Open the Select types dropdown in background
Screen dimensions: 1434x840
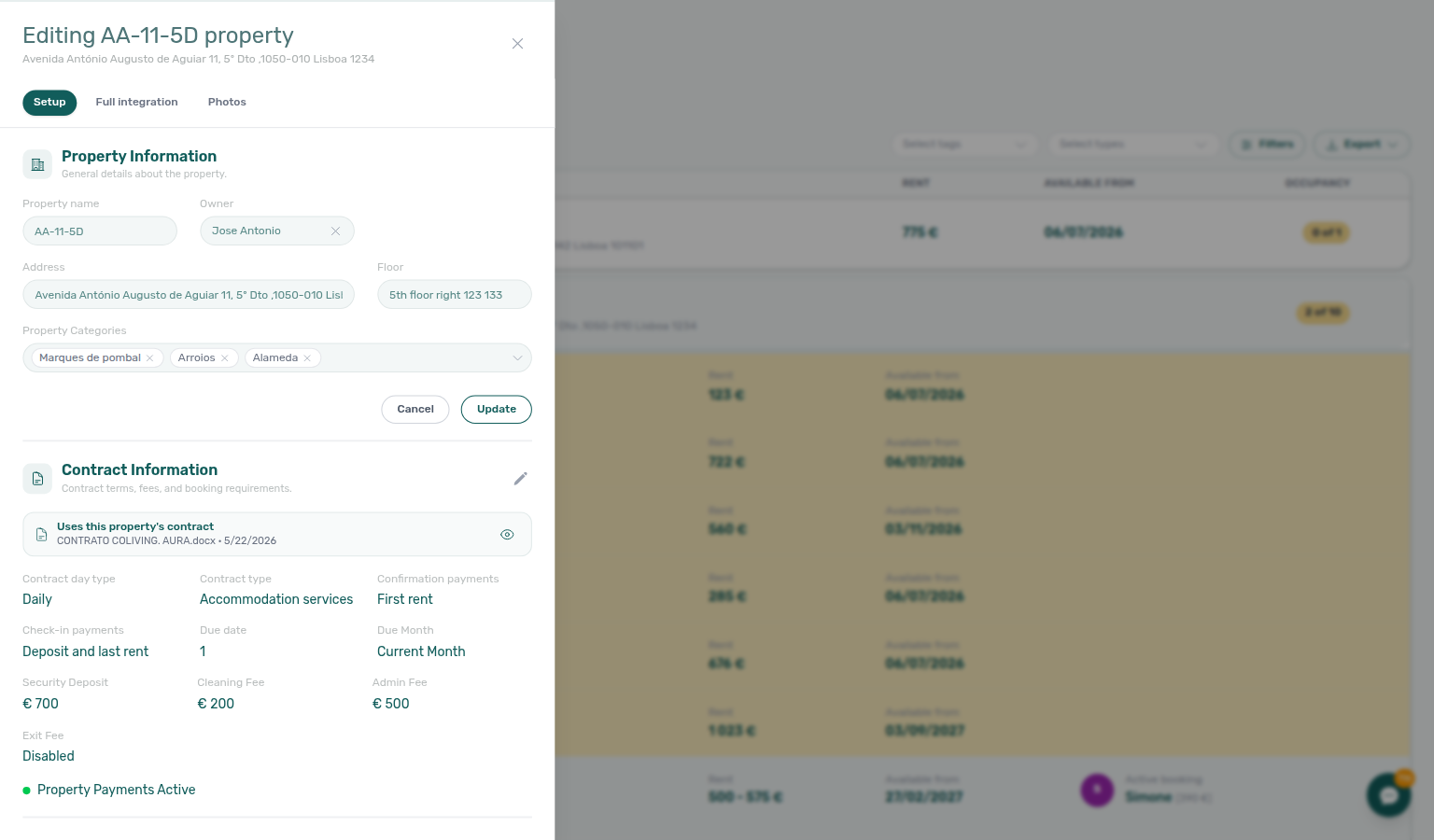[x=1132, y=145]
